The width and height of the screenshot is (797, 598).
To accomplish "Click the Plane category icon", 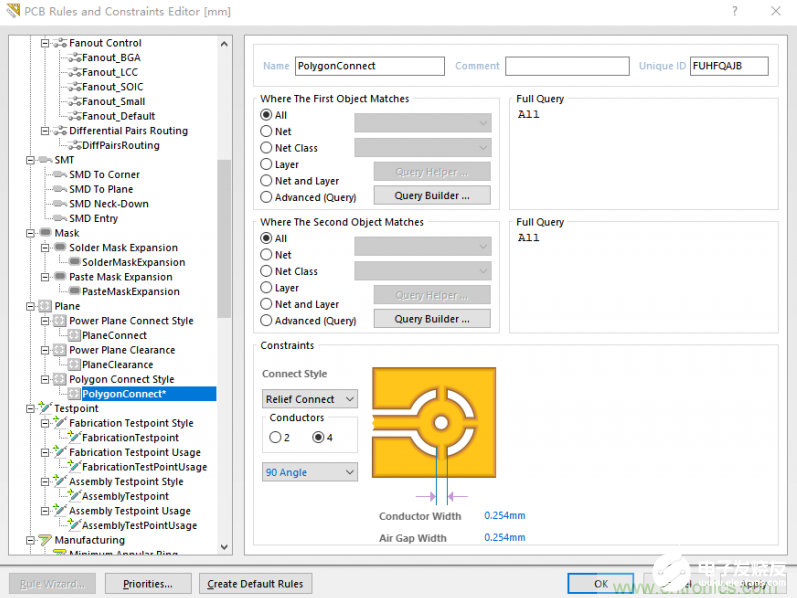I will (46, 306).
